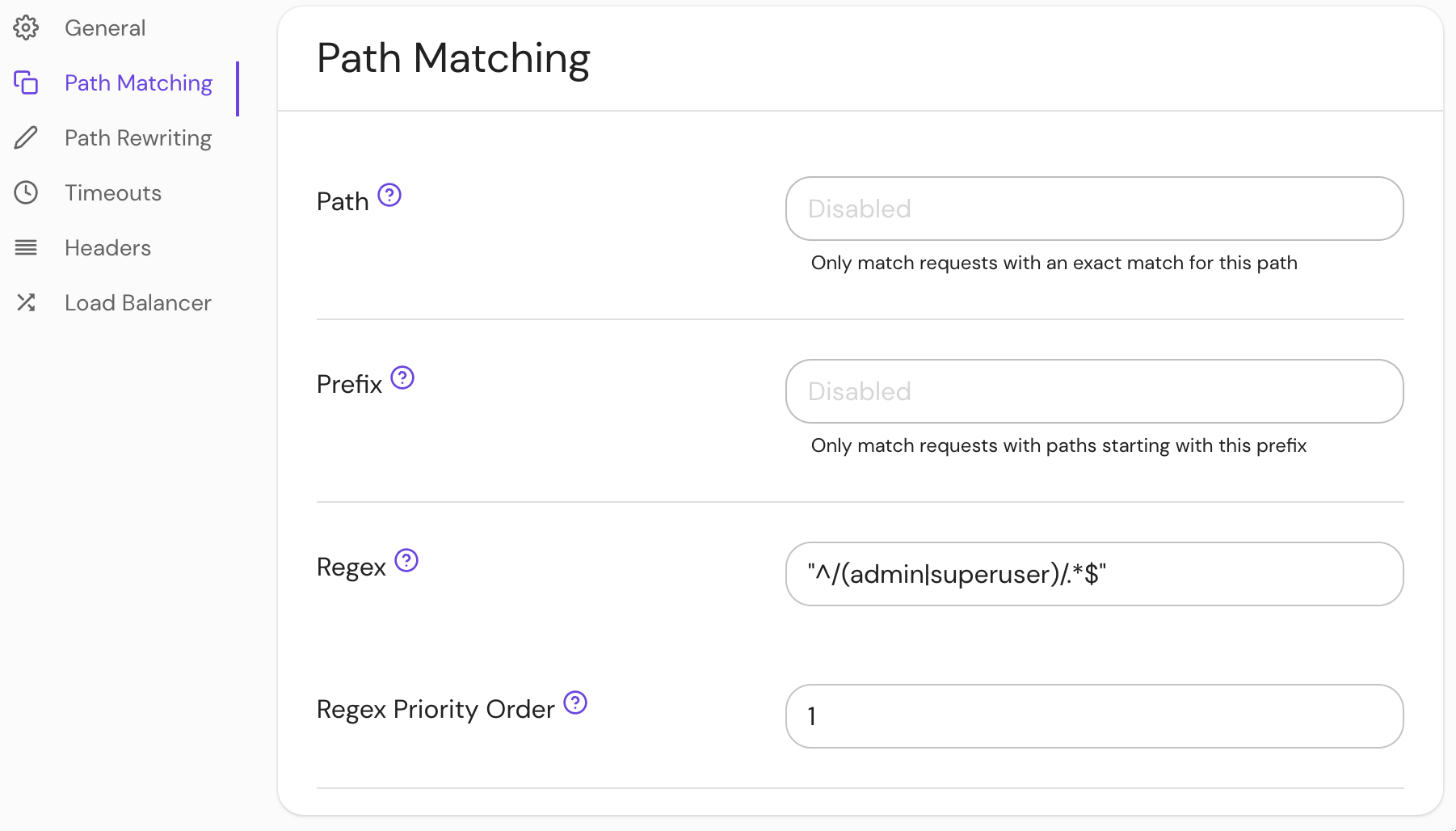Click the question mark beside Prefix
The width and height of the screenshot is (1456, 831).
point(402,377)
